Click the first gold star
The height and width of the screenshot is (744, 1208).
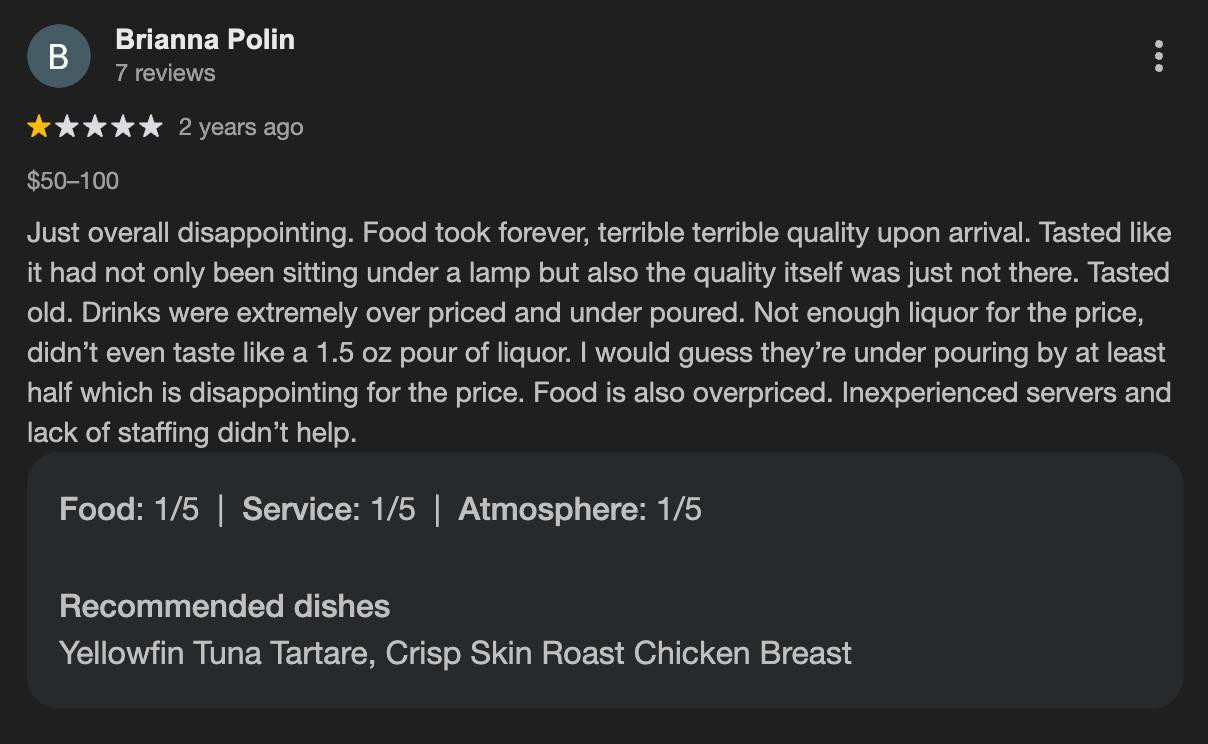click(x=39, y=127)
